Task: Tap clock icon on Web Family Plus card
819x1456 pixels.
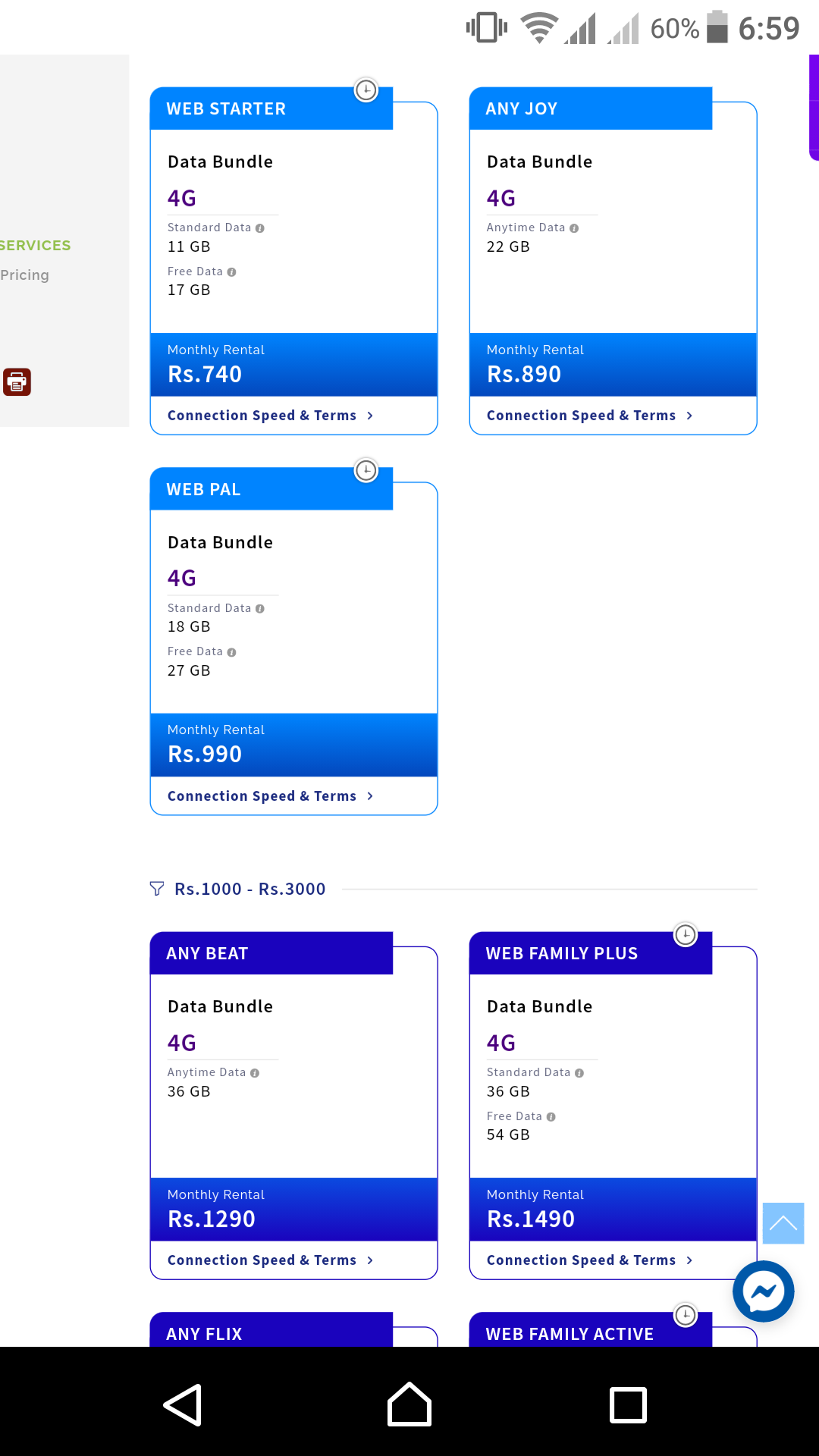Action: pos(686,934)
